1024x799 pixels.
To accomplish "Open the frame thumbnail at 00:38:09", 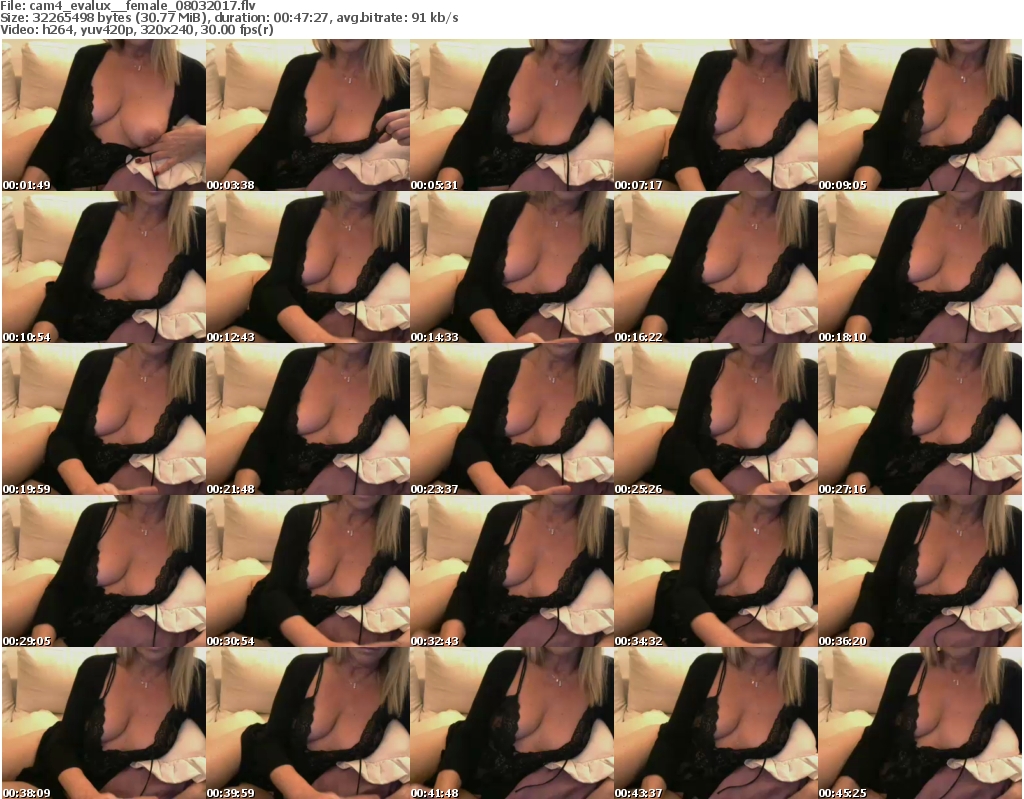I will (x=104, y=723).
